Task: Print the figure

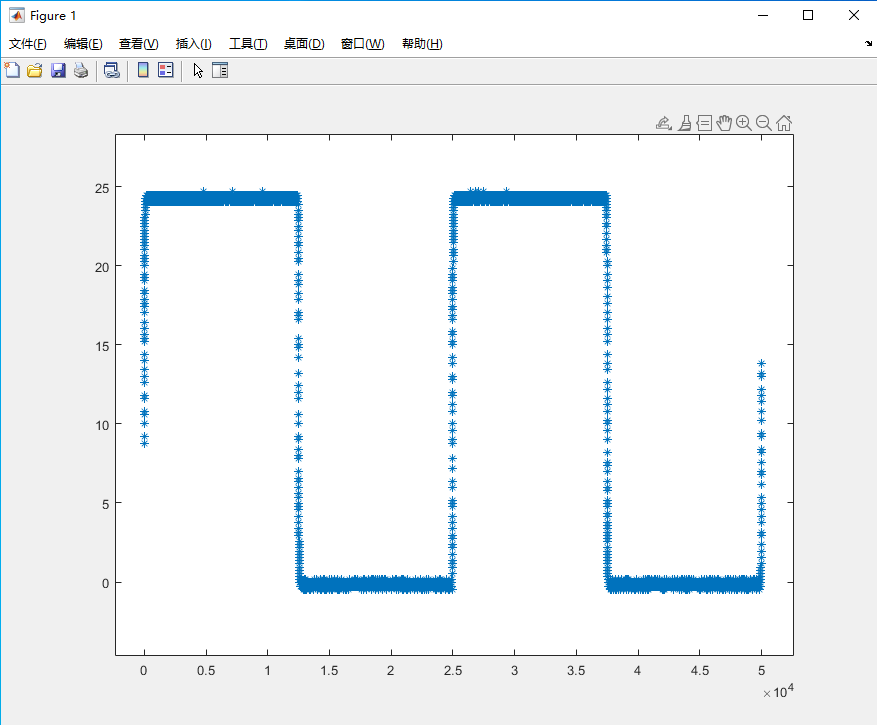Action: pos(80,70)
